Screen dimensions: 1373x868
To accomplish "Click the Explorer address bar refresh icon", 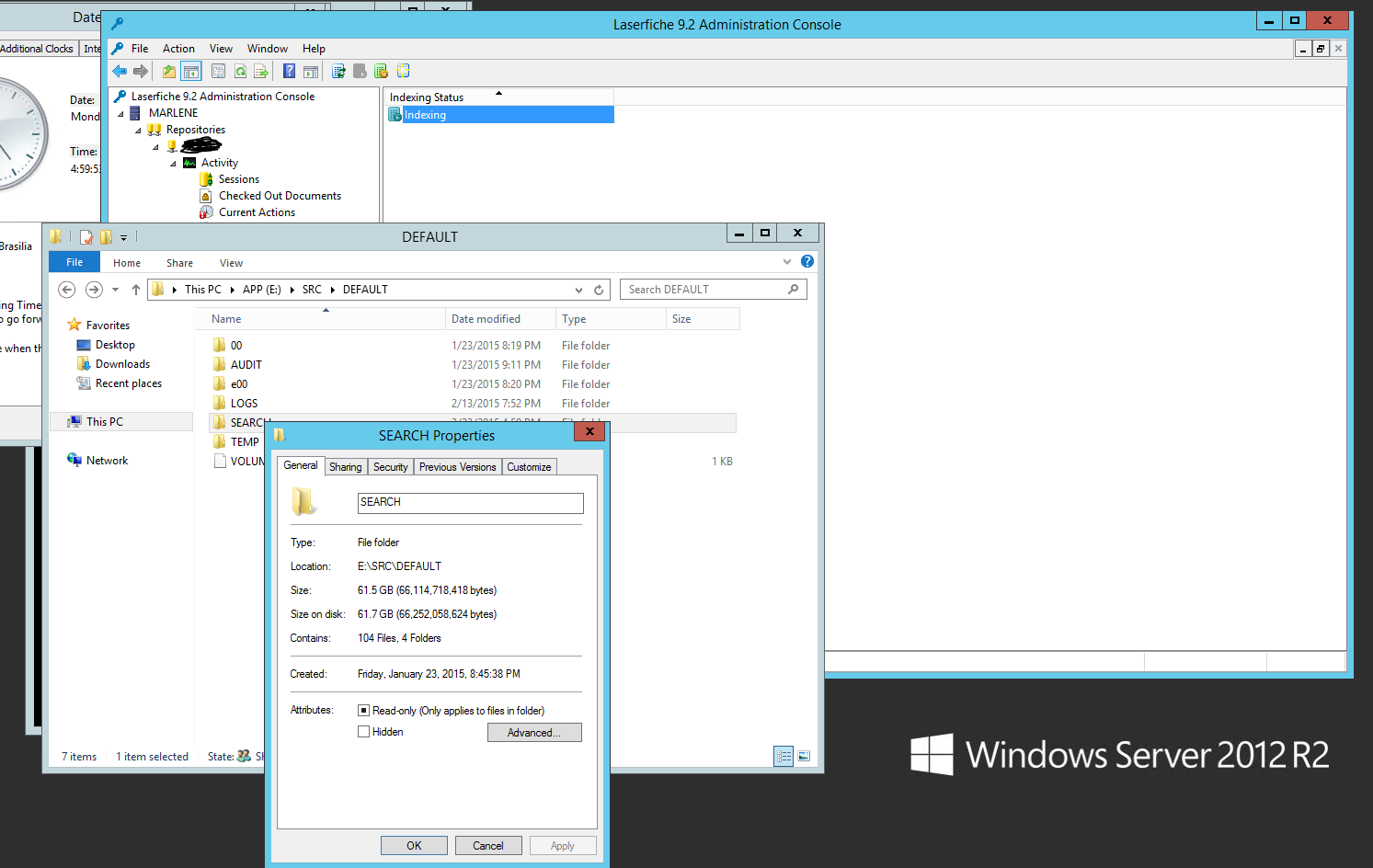I will (x=599, y=290).
